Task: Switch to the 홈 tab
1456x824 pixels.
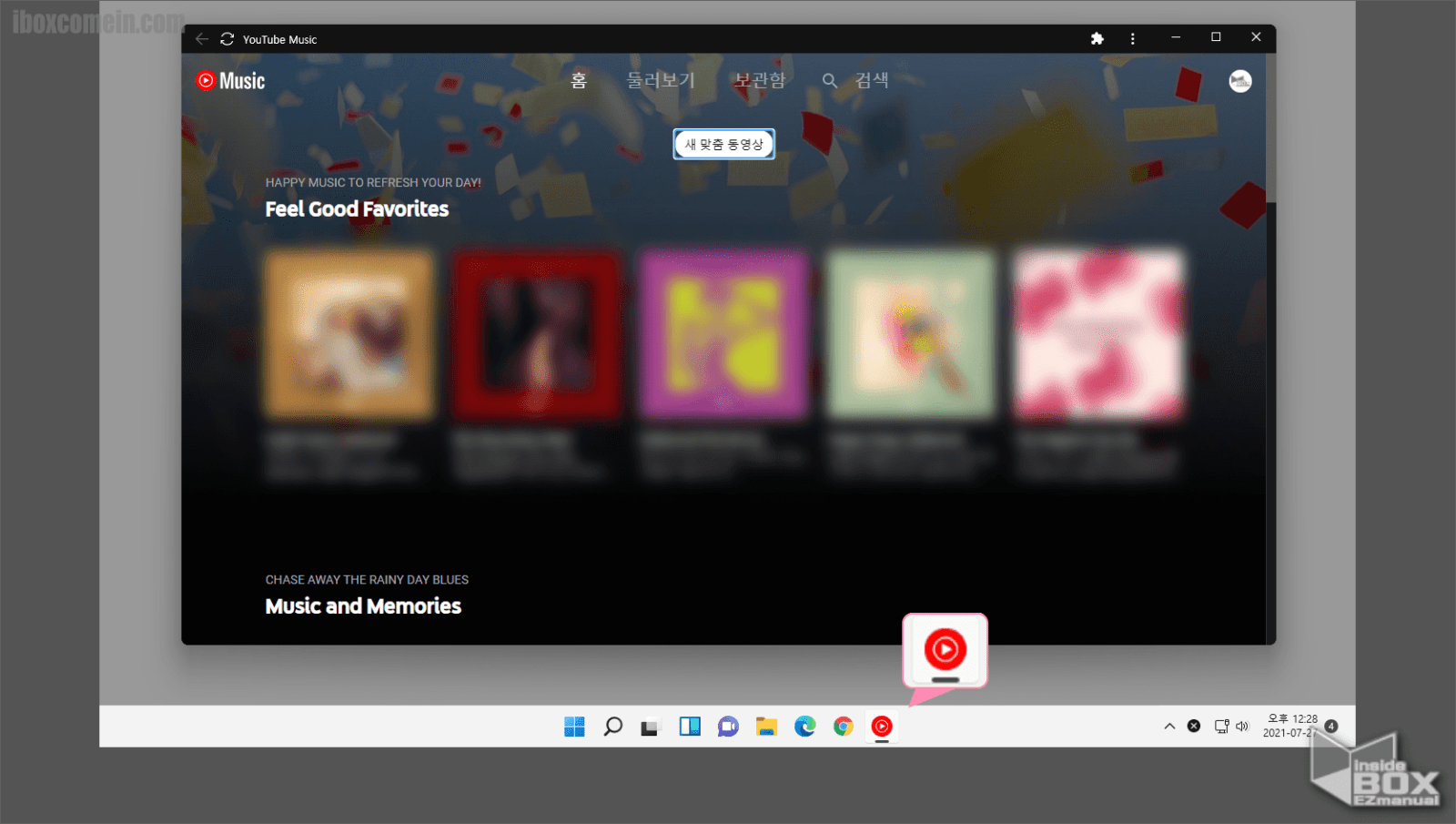Action: pos(579,81)
